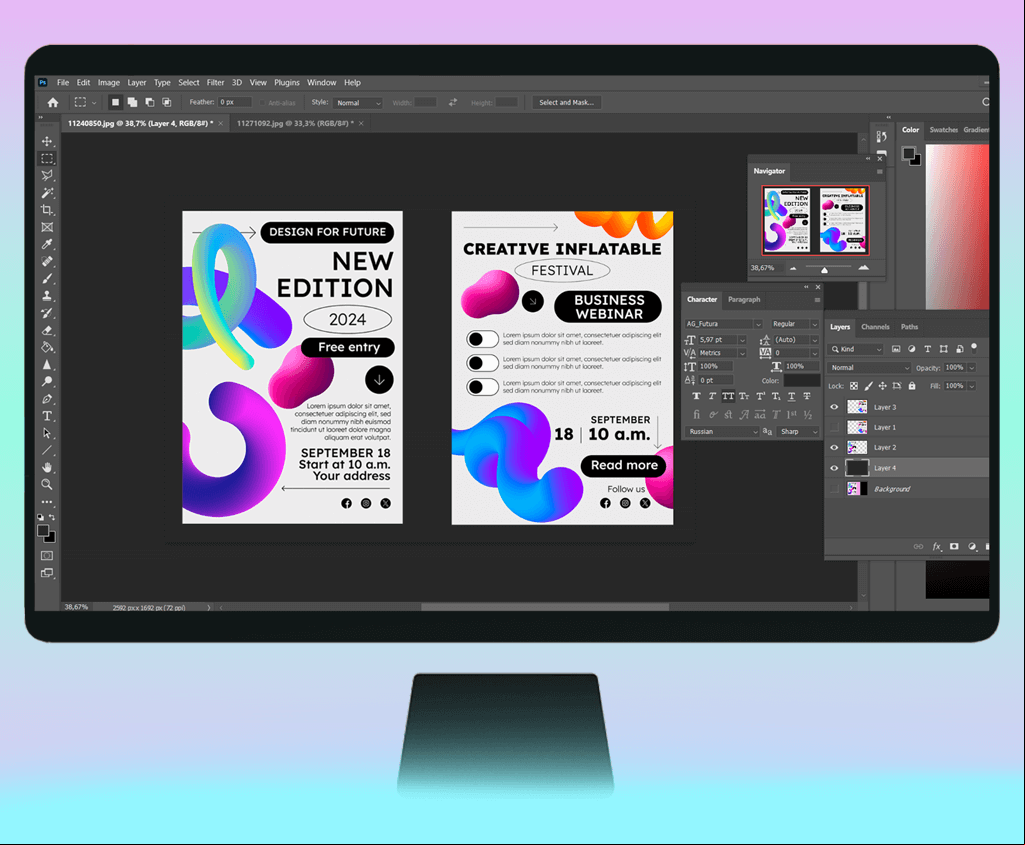Select the Pen tool

(x=47, y=399)
